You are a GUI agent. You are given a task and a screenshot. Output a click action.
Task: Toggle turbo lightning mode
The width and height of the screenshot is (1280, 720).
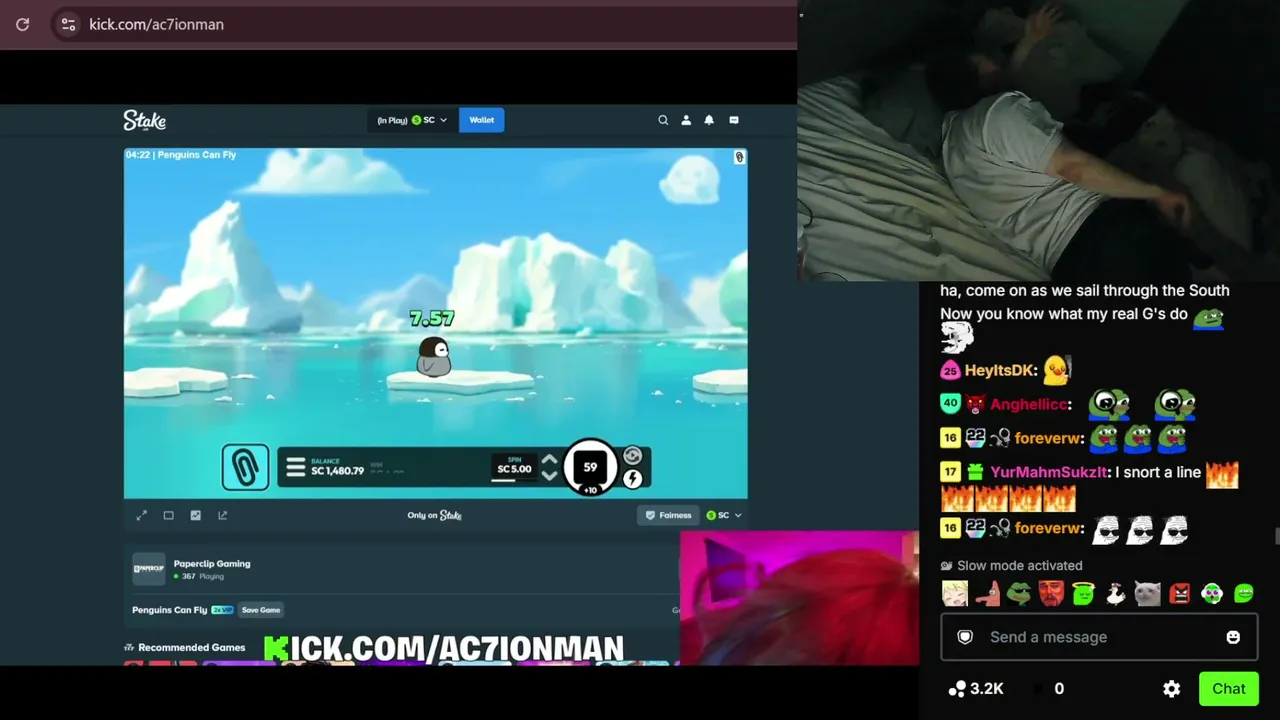point(632,480)
